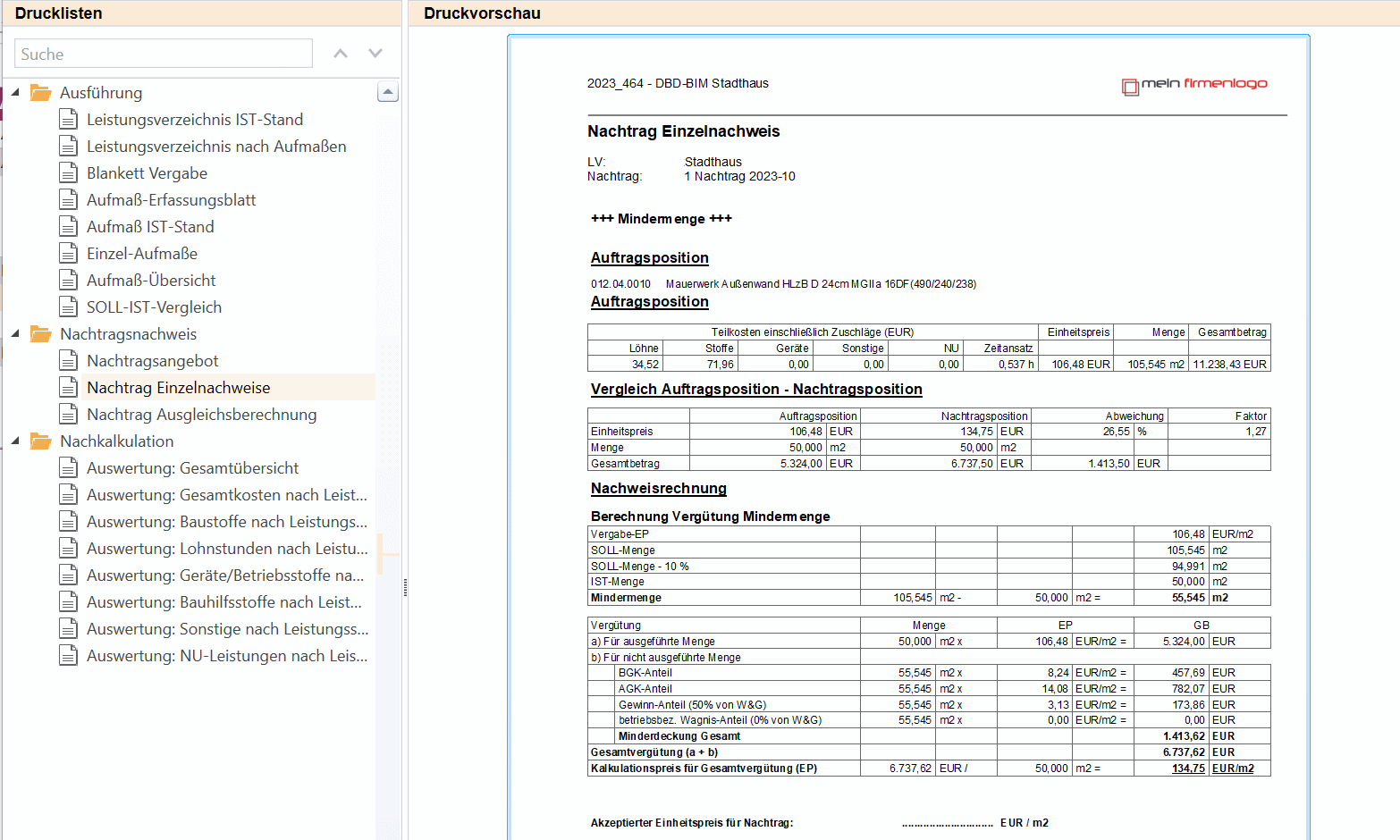Open the SOLL-IST-Vergleich print list
1400x840 pixels.
[x=155, y=307]
